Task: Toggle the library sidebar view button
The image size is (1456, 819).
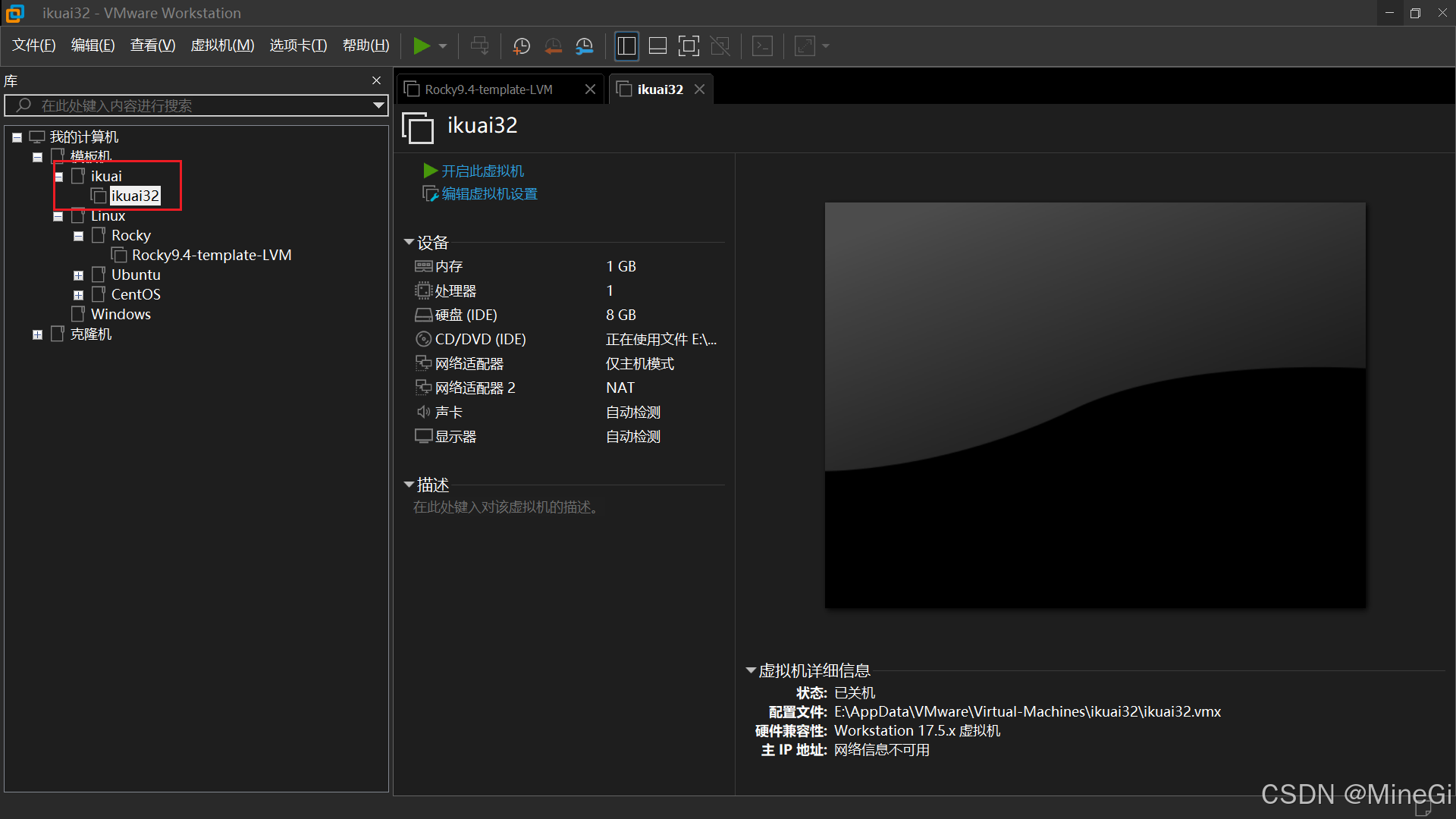Action: (626, 46)
